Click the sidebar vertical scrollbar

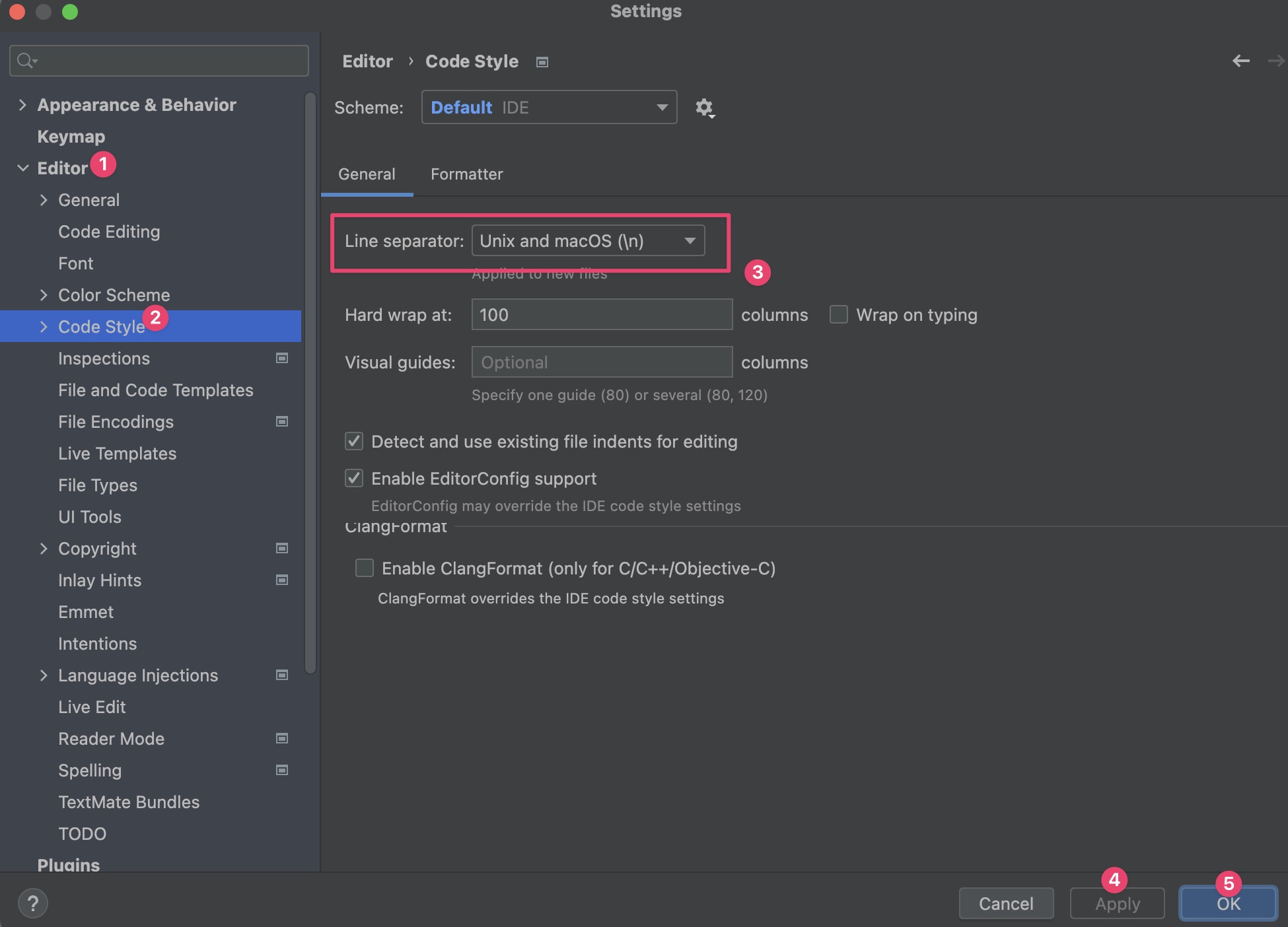click(310, 383)
